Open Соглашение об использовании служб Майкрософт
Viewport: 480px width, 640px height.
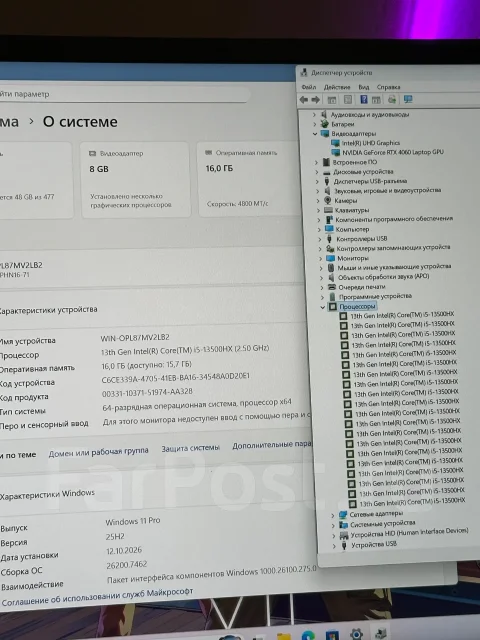(98, 596)
